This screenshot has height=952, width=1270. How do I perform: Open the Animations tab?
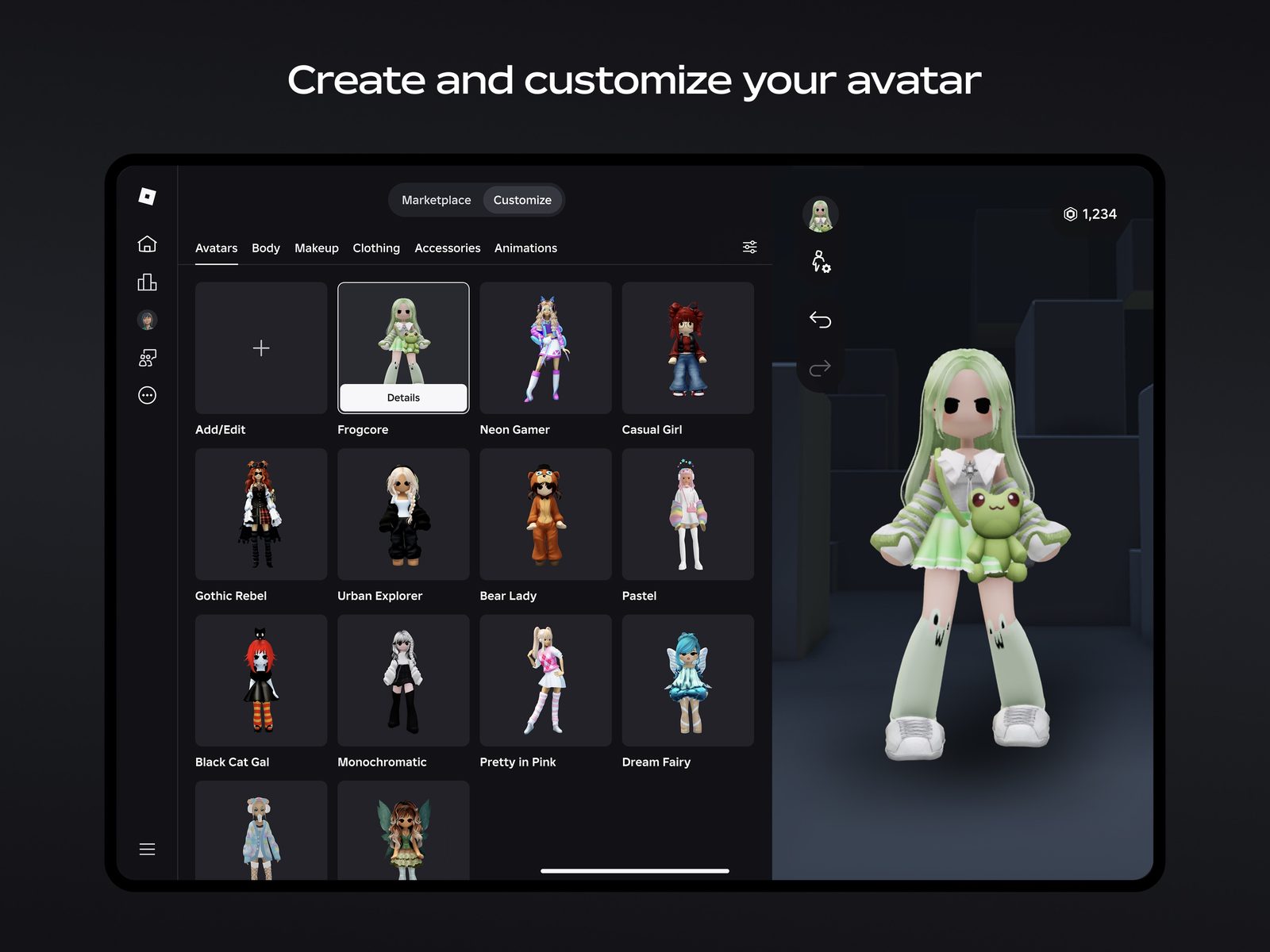coord(525,248)
